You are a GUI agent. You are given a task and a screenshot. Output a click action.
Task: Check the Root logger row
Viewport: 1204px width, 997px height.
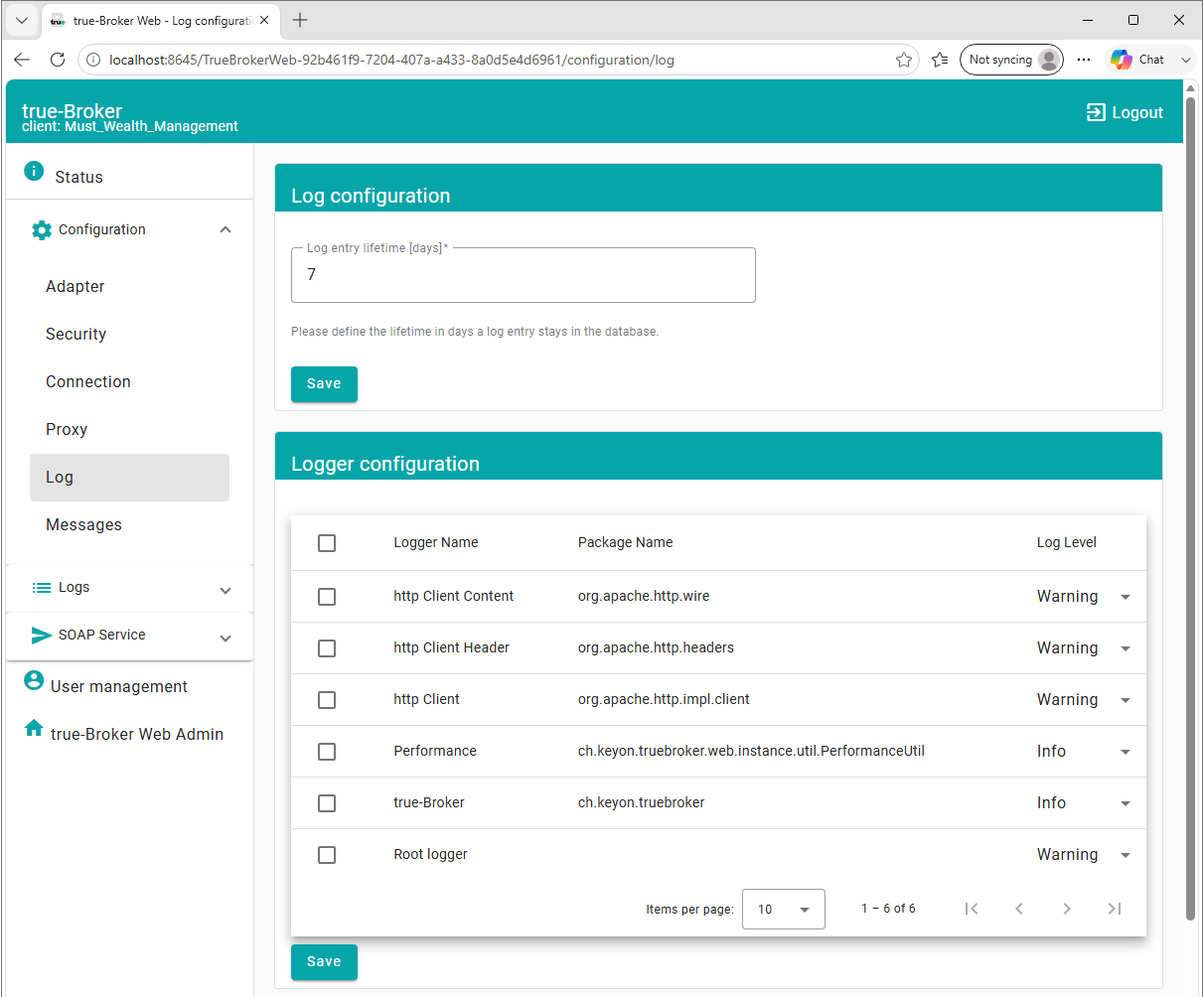(327, 855)
